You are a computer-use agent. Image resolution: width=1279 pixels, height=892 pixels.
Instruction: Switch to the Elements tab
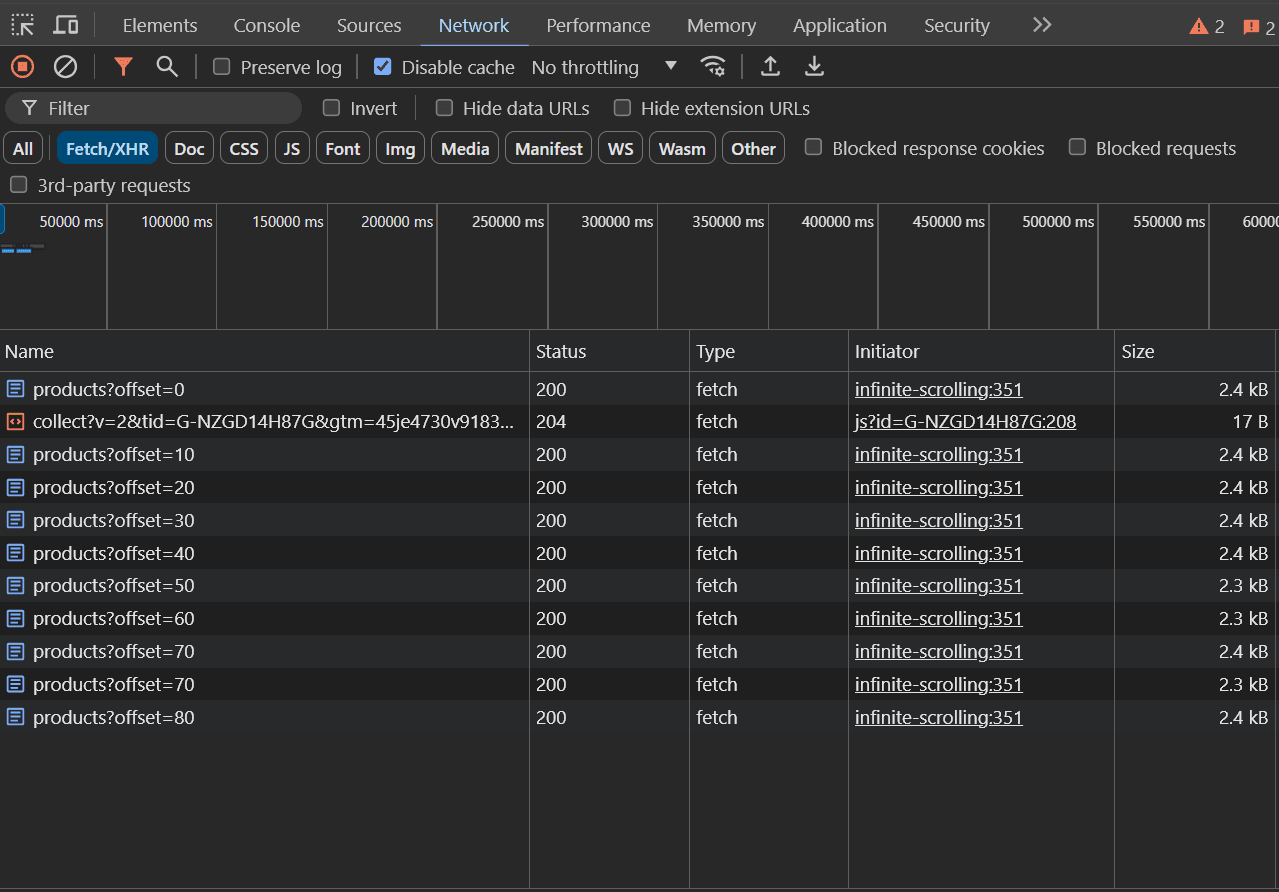(x=160, y=26)
